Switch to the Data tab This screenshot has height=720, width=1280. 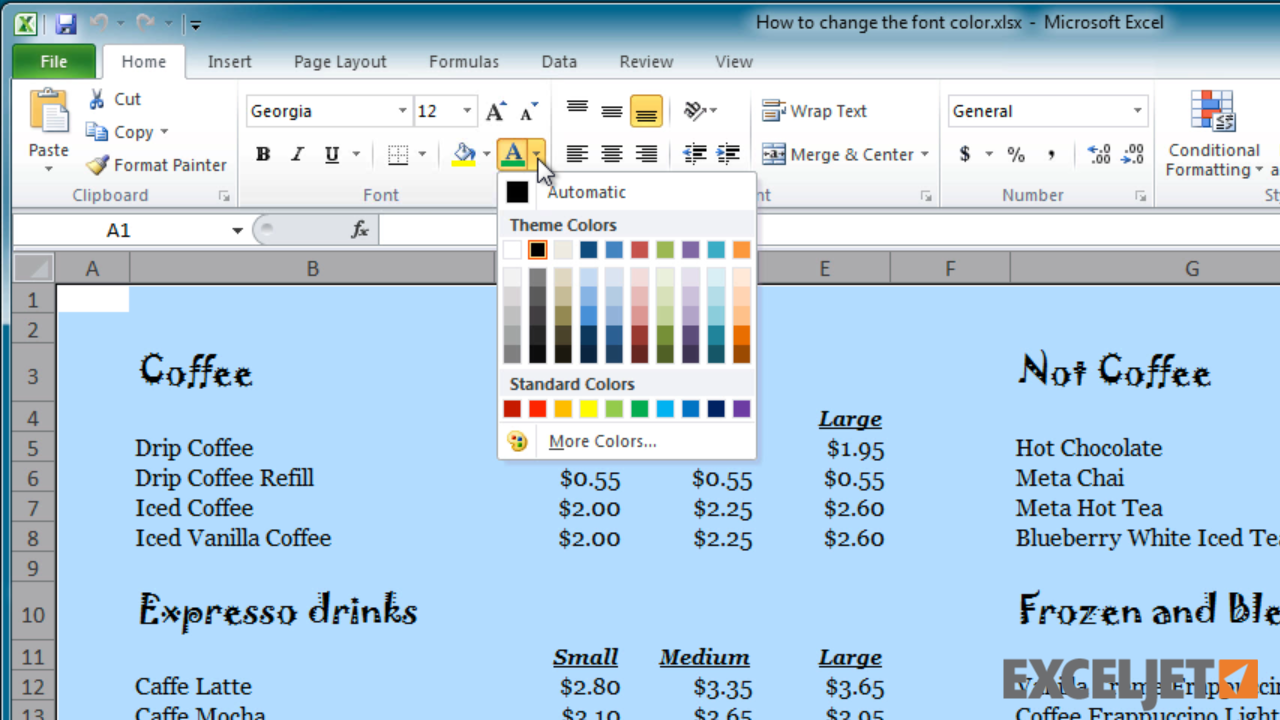(x=559, y=61)
